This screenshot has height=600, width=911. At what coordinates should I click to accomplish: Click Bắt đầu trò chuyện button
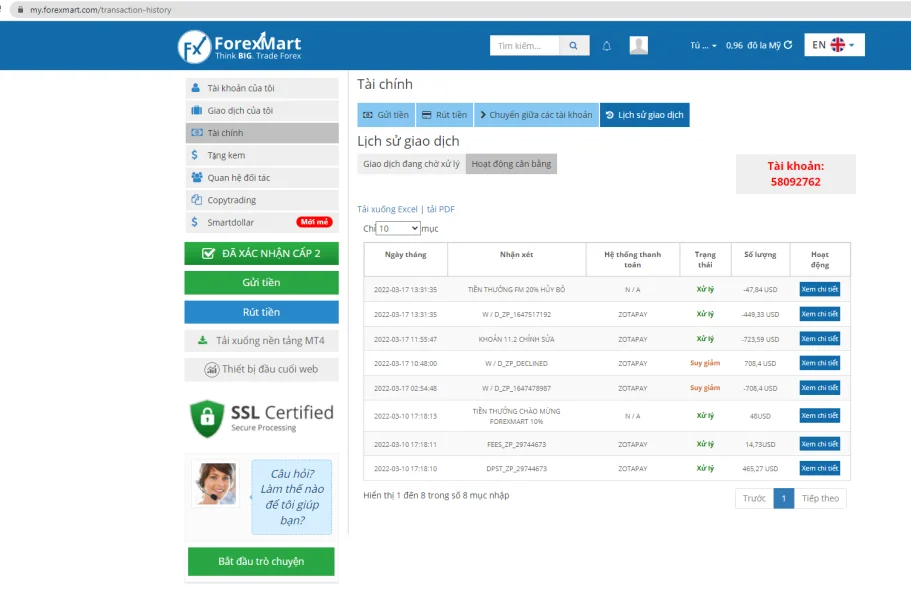261,561
